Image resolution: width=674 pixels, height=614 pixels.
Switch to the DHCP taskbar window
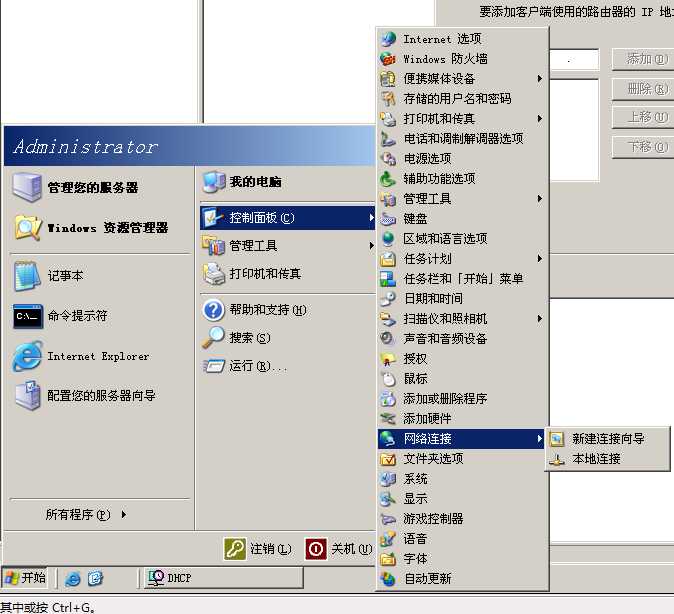(x=224, y=577)
